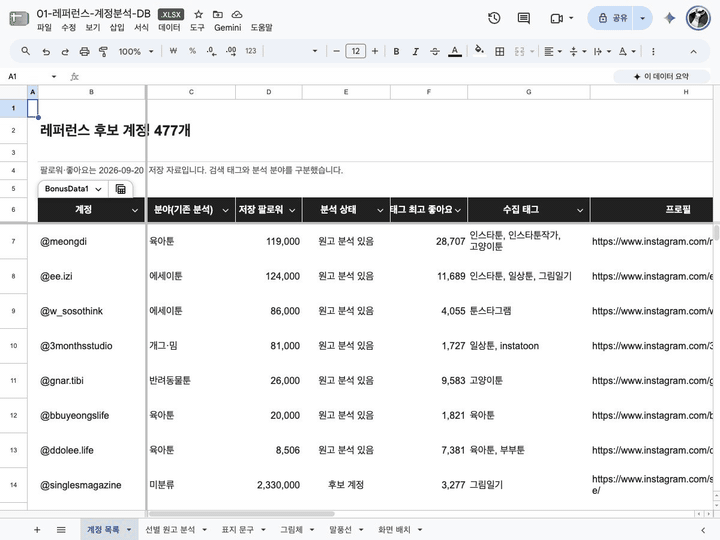Switch to 선별 원고 분석 sheet tab
Screen dimensions: 720x540
pyautogui.click(x=170, y=529)
